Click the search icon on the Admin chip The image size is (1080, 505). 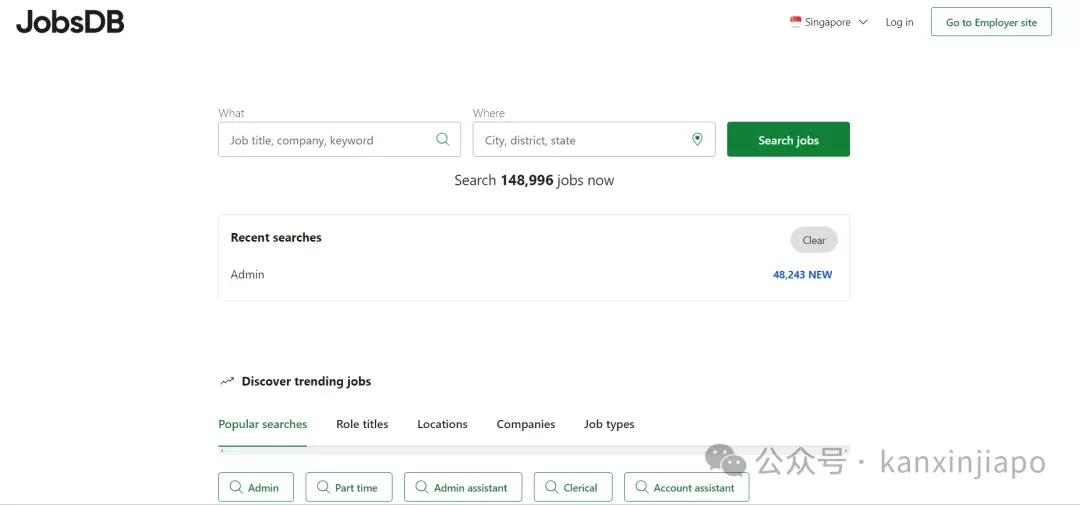236,487
